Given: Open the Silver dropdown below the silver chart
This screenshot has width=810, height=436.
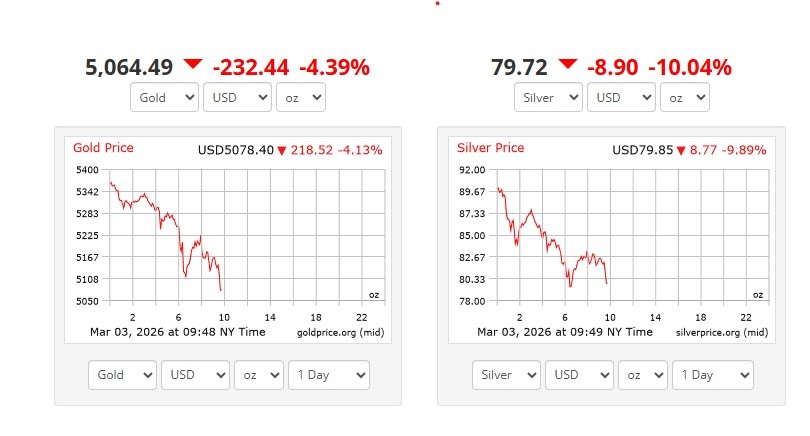Looking at the screenshot, I should coord(507,375).
